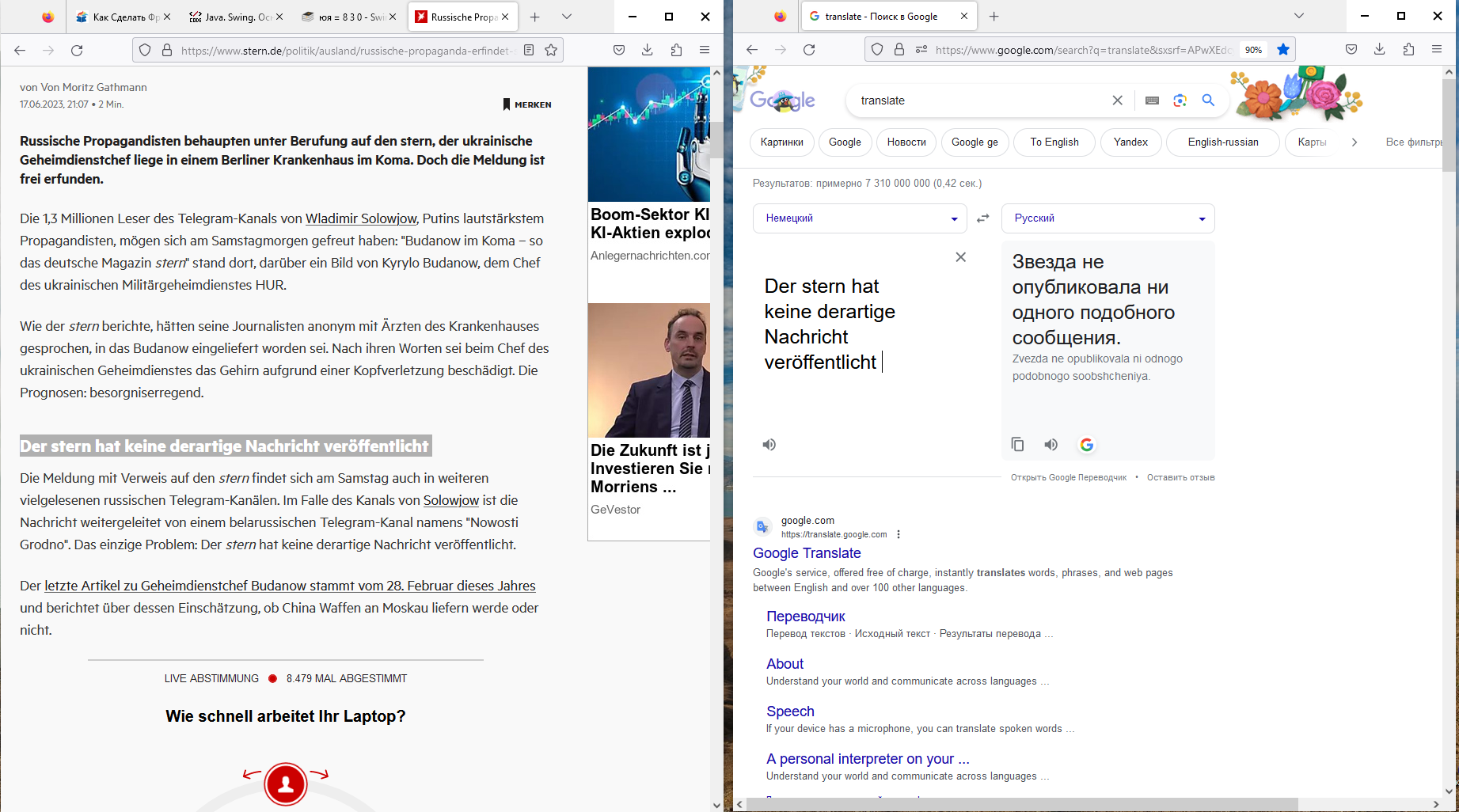1459x812 pixels.
Task: Swap source and target languages
Action: (983, 218)
